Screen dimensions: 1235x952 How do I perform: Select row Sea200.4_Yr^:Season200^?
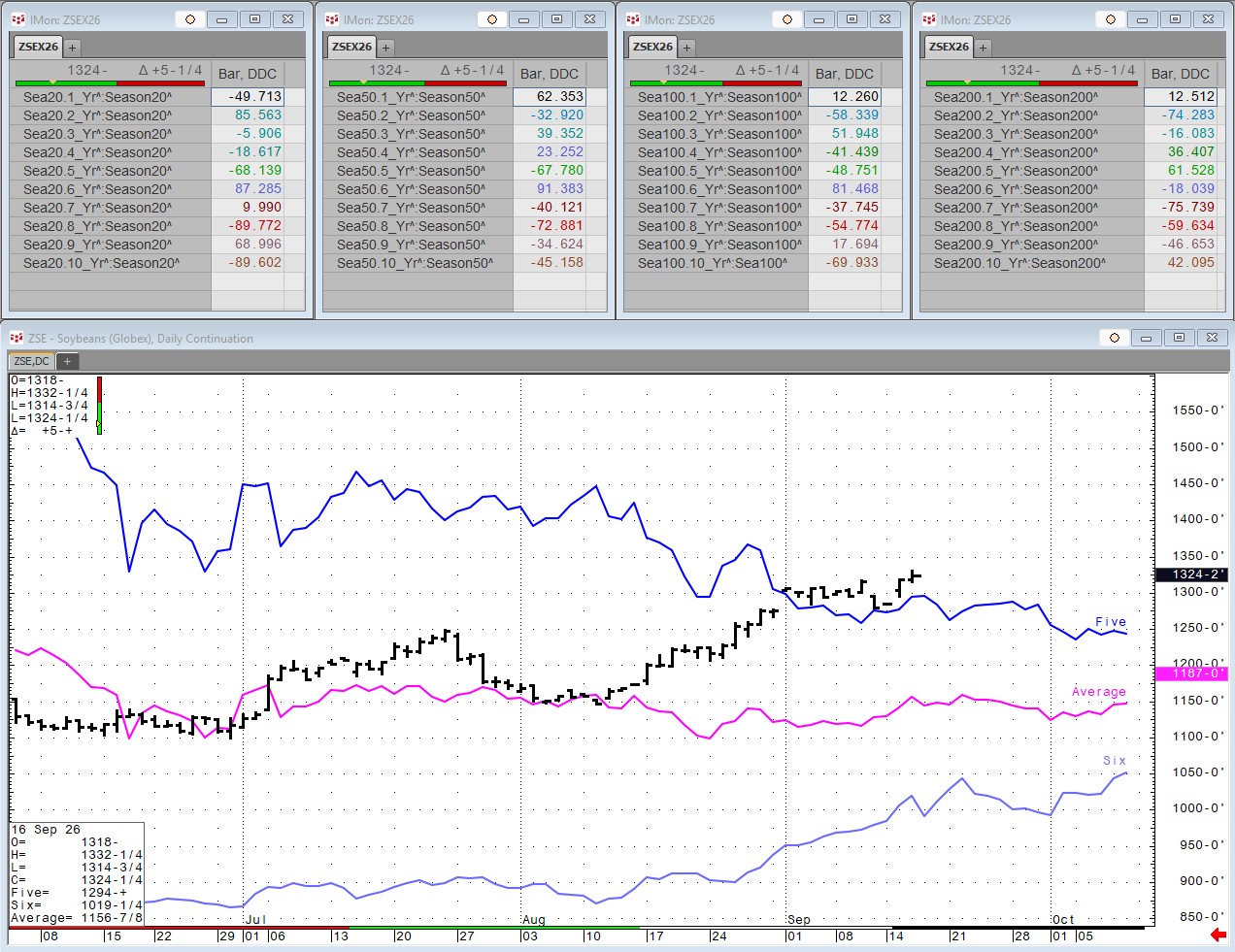[x=1032, y=152]
